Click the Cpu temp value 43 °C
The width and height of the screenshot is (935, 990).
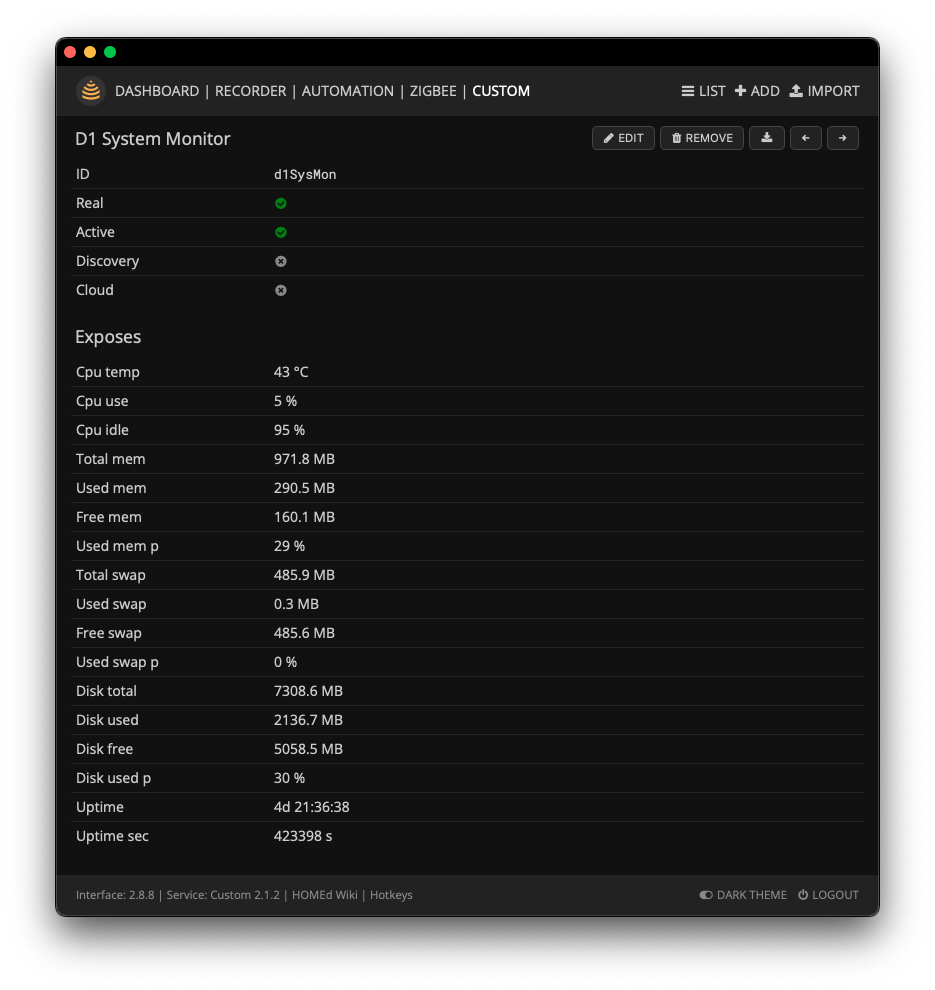[290, 371]
